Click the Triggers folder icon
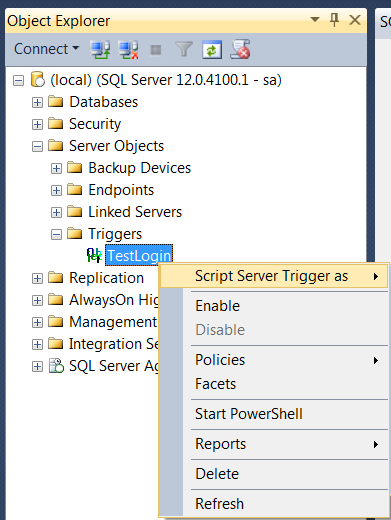The width and height of the screenshot is (391, 520). tap(74, 233)
